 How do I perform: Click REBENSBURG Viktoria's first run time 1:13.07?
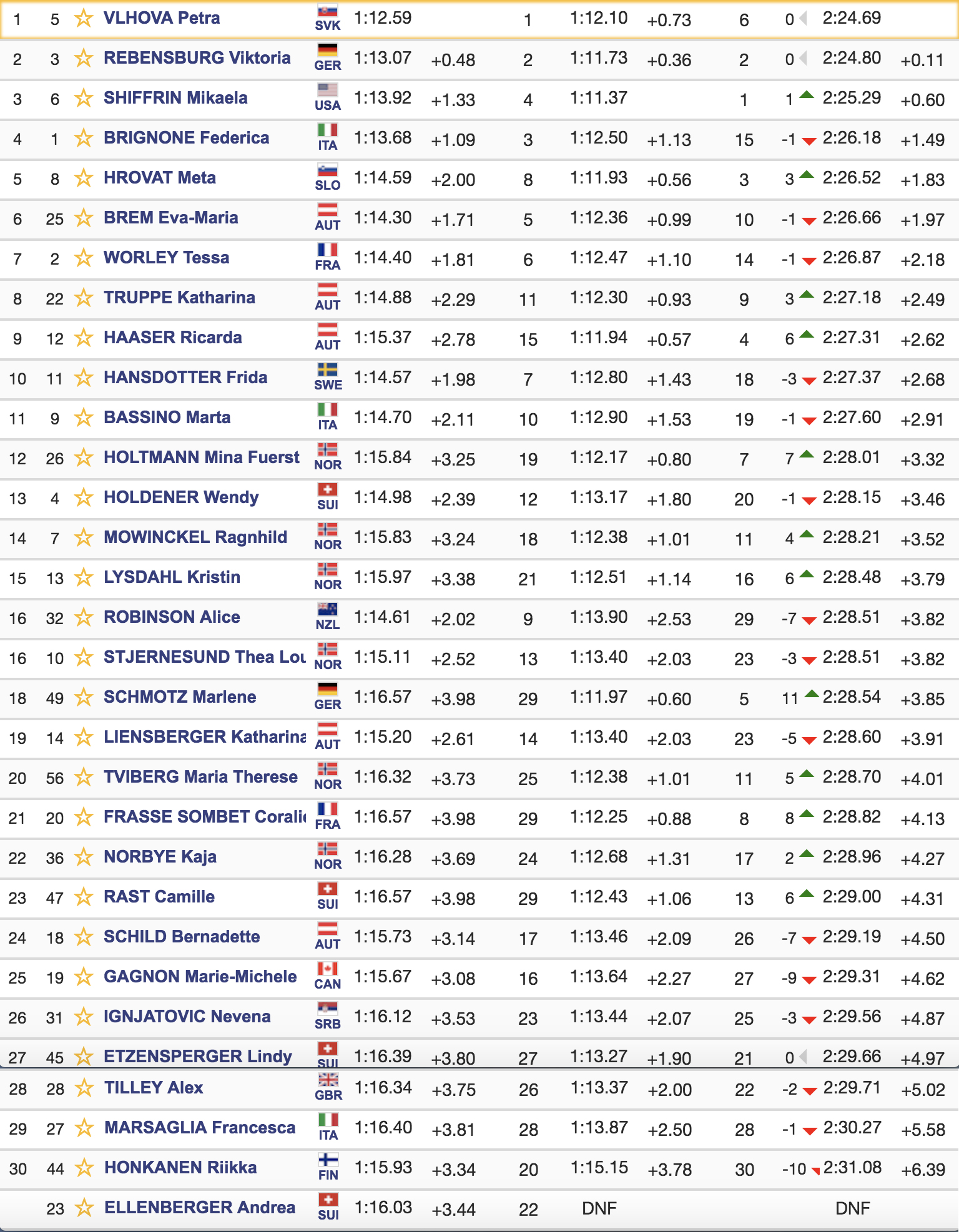pyautogui.click(x=383, y=57)
